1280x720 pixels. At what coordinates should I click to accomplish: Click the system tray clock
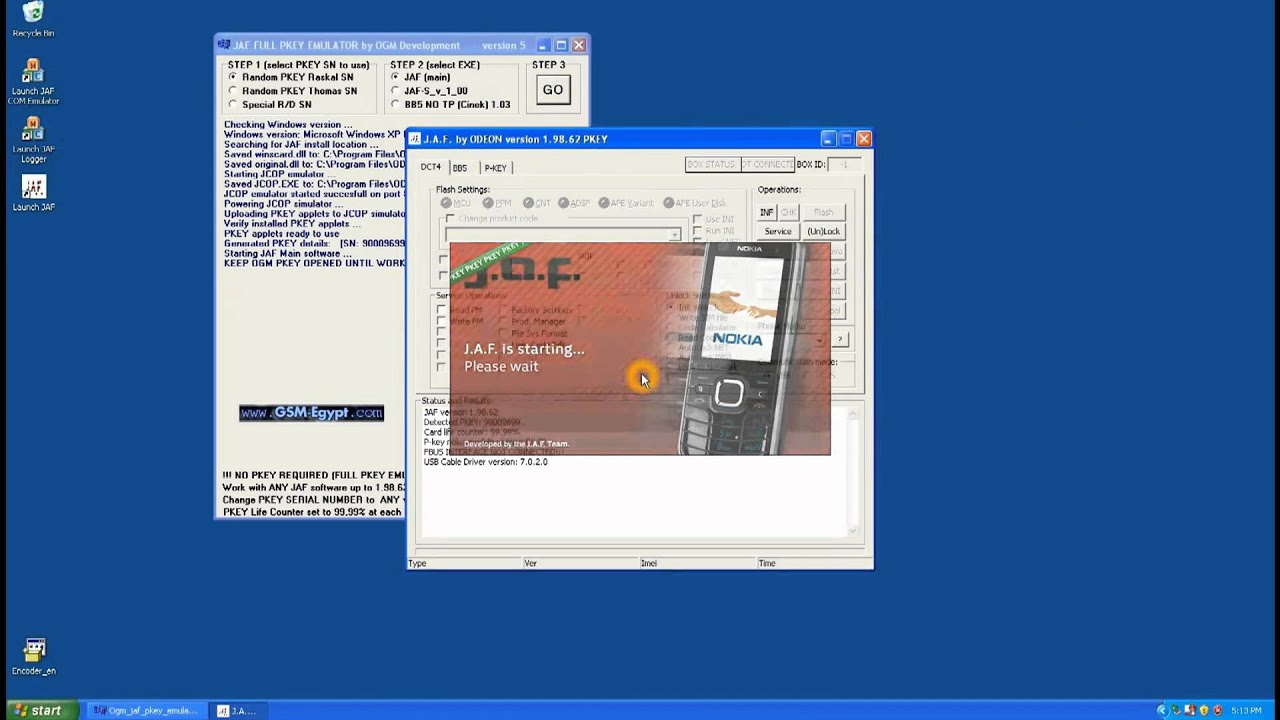1246,711
